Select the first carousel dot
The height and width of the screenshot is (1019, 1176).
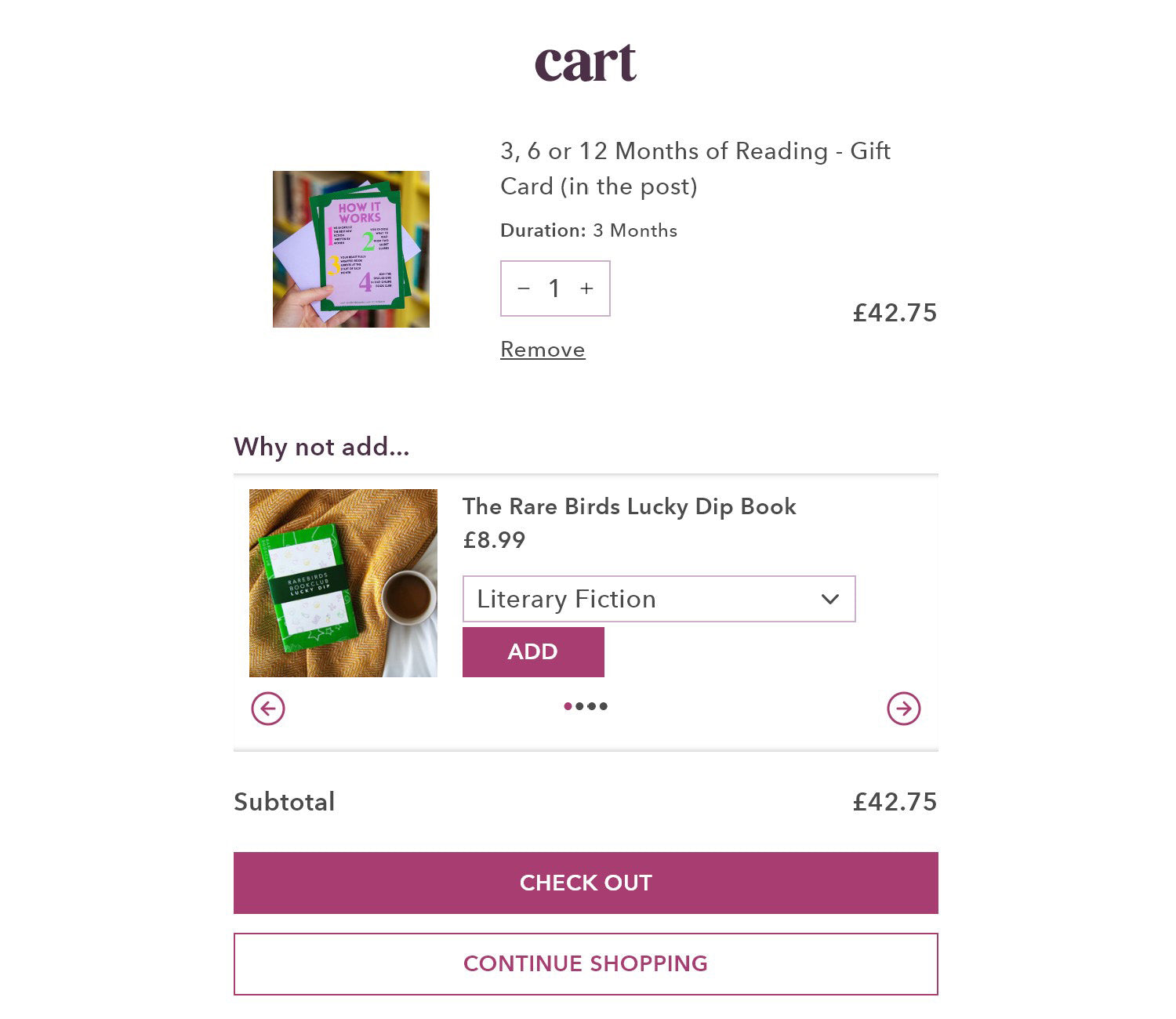pos(568,706)
